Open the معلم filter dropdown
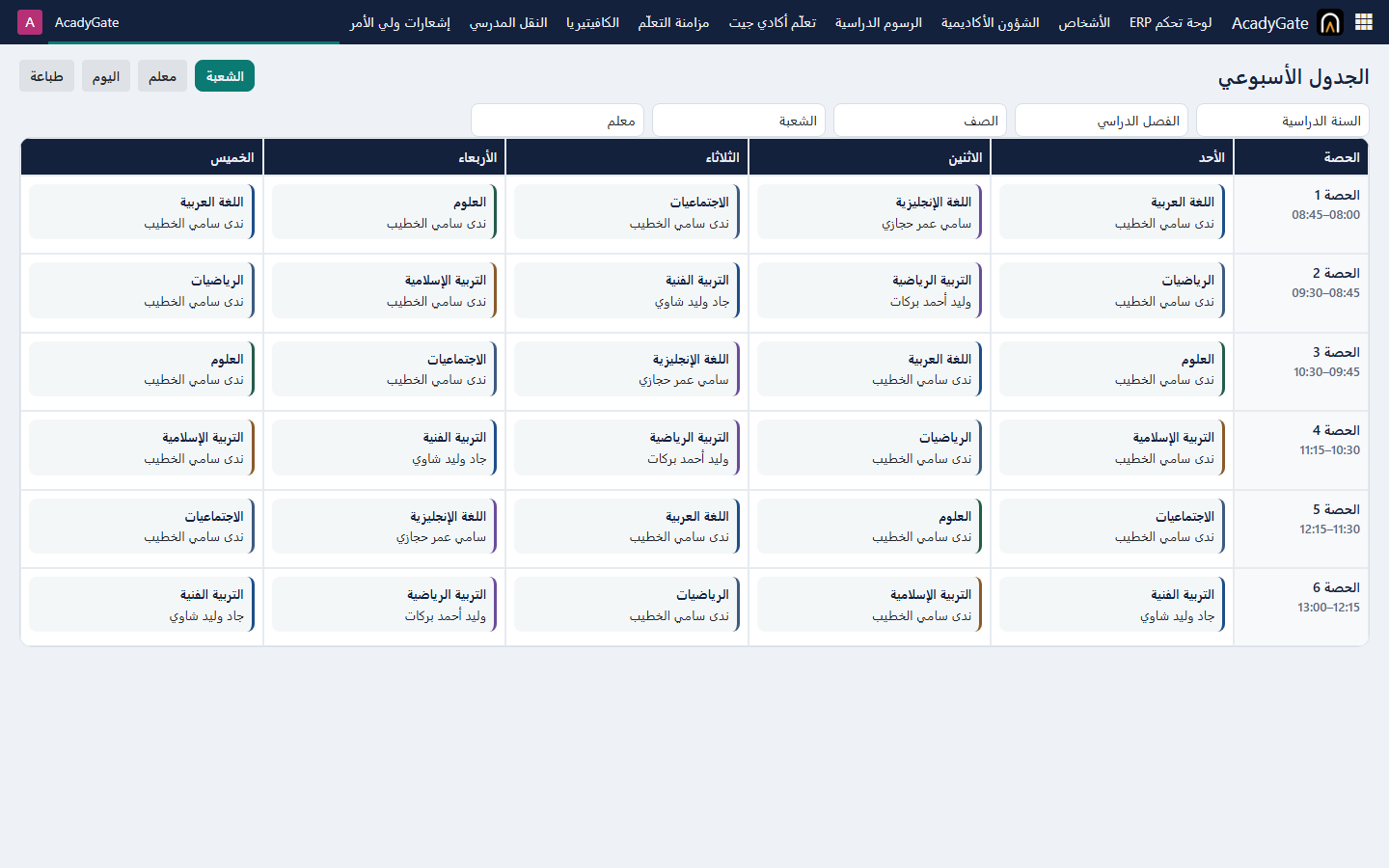Screen dimensions: 1389x868 pos(558,121)
